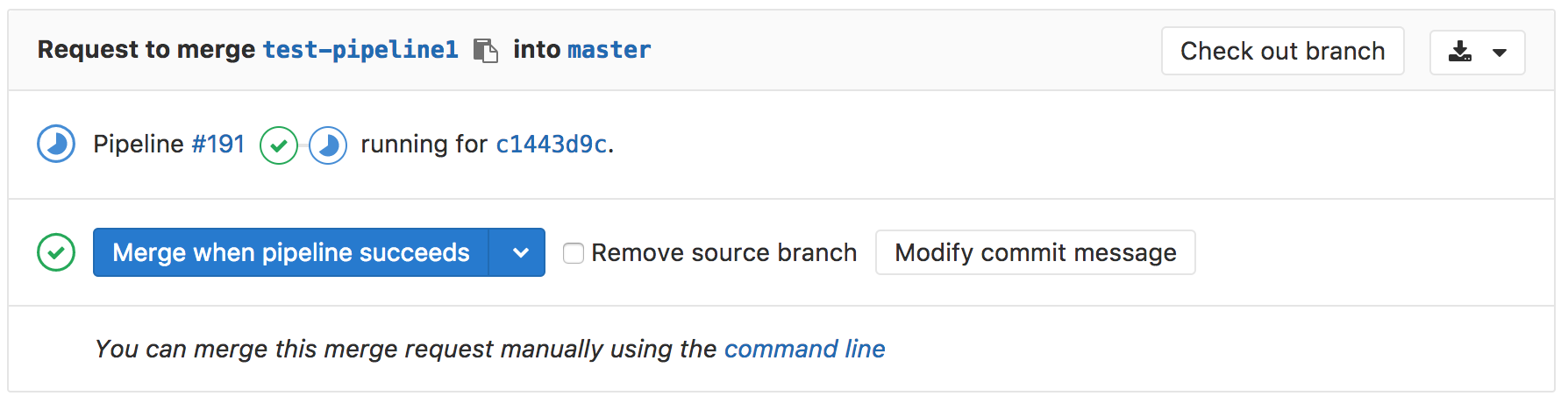
Task: Click Modify commit message
Action: tap(1035, 253)
